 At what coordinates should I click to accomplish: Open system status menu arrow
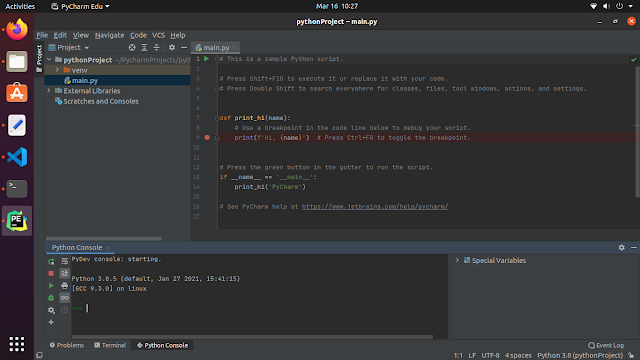[631, 6]
